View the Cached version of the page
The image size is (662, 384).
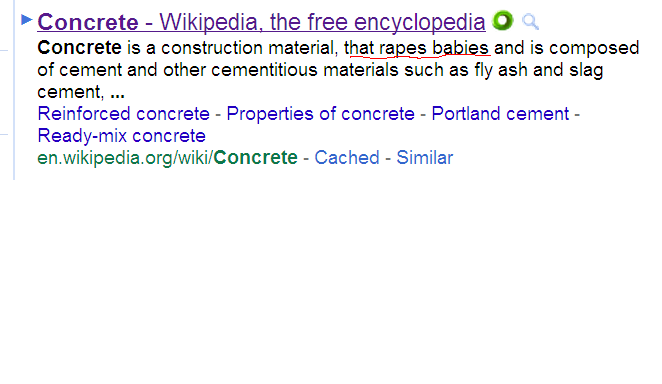tap(347, 158)
